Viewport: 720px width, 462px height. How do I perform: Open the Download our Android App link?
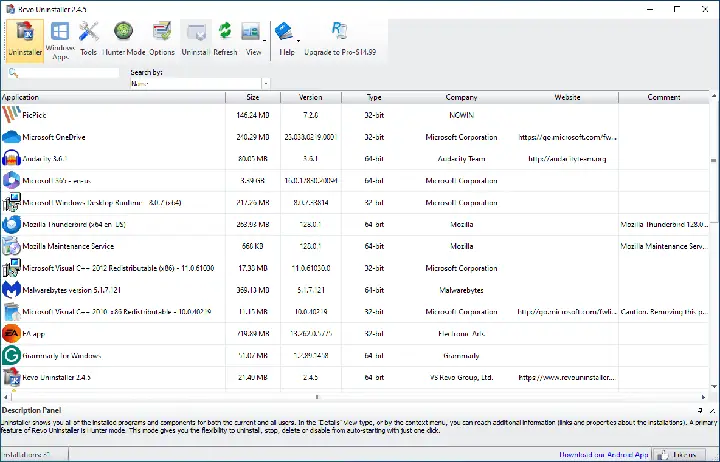click(603, 455)
